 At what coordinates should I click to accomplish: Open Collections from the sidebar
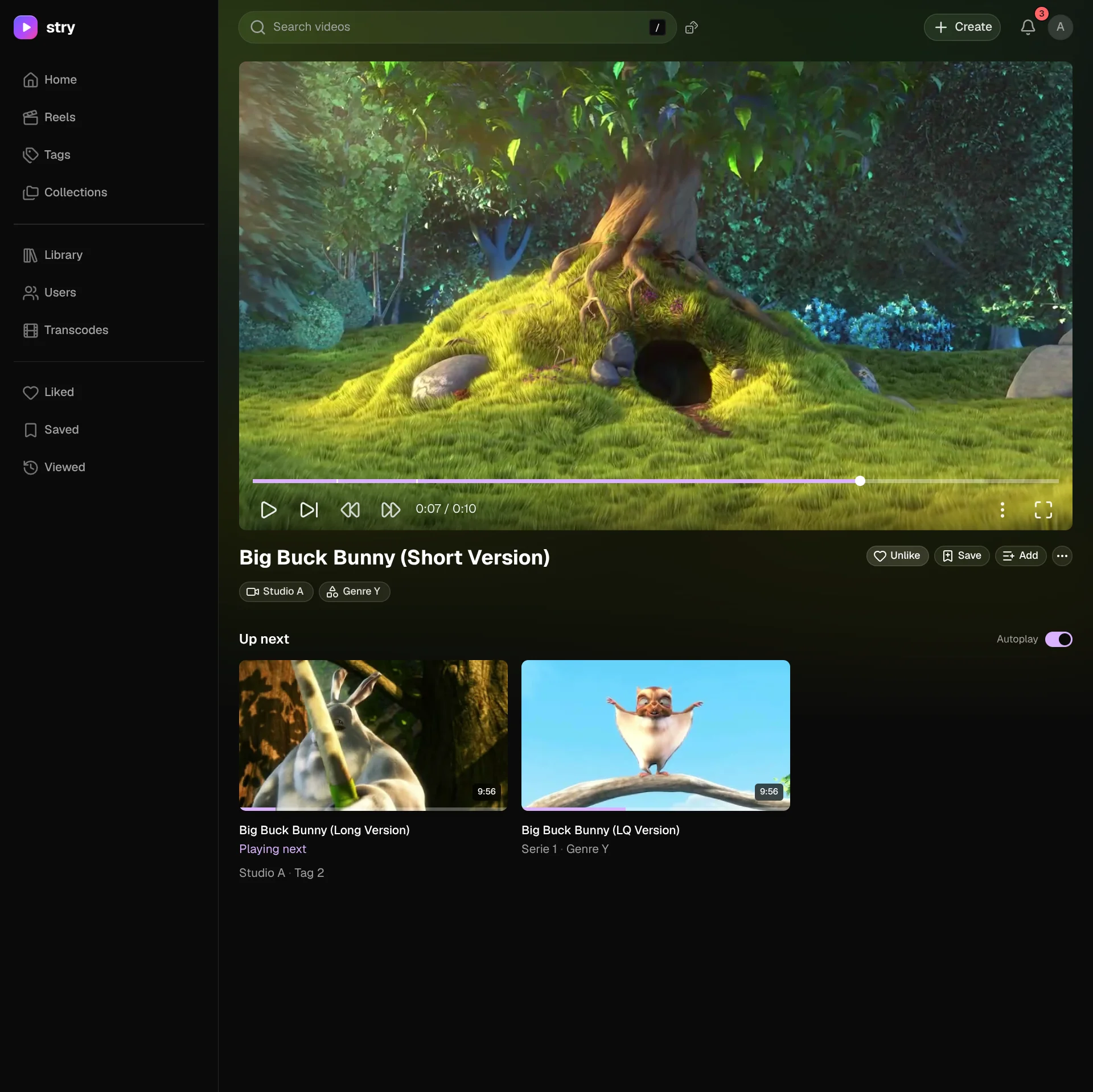click(108, 192)
